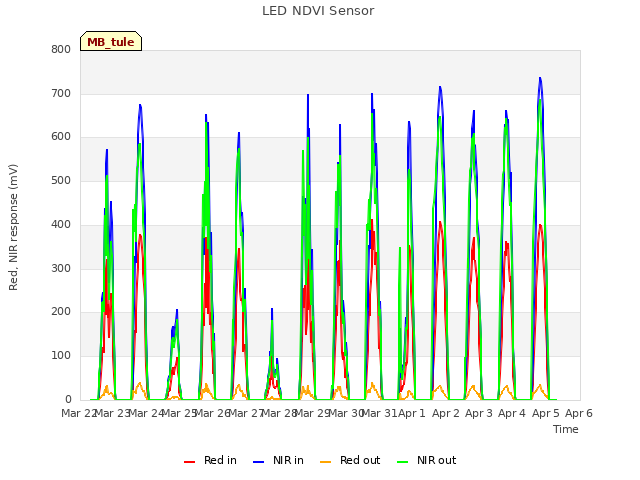Click the 500 y-axis tick label
Image resolution: width=640 pixels, height=480 pixels.
pos(61,180)
